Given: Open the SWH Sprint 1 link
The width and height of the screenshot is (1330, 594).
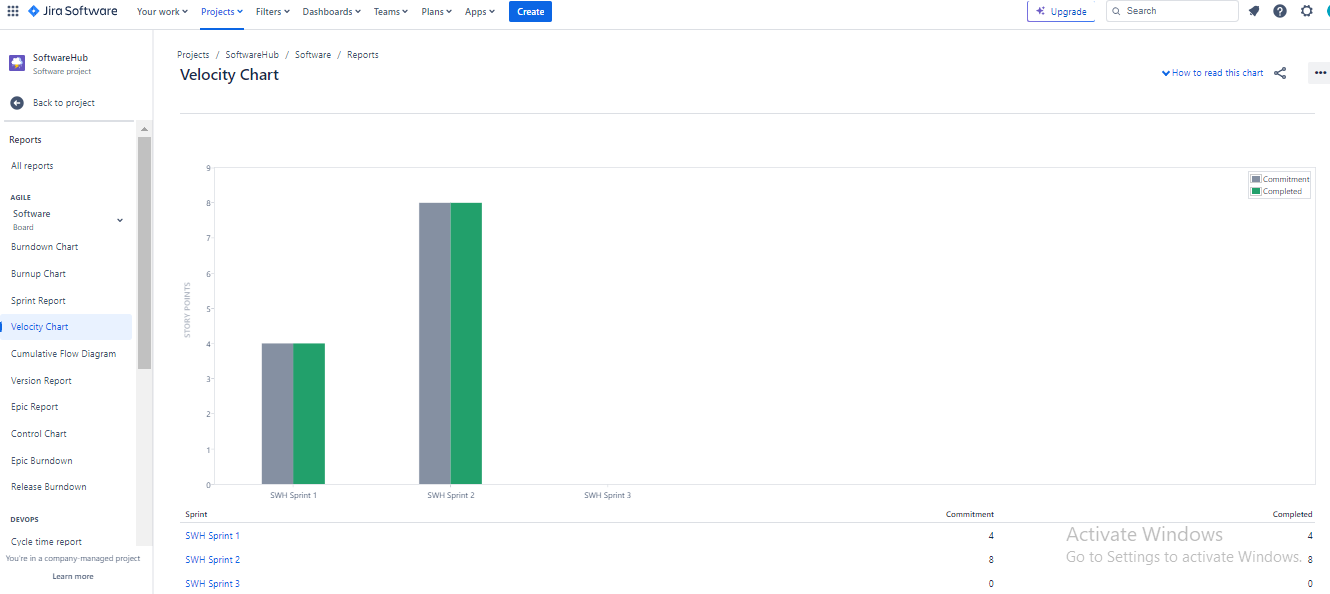Looking at the screenshot, I should point(212,536).
